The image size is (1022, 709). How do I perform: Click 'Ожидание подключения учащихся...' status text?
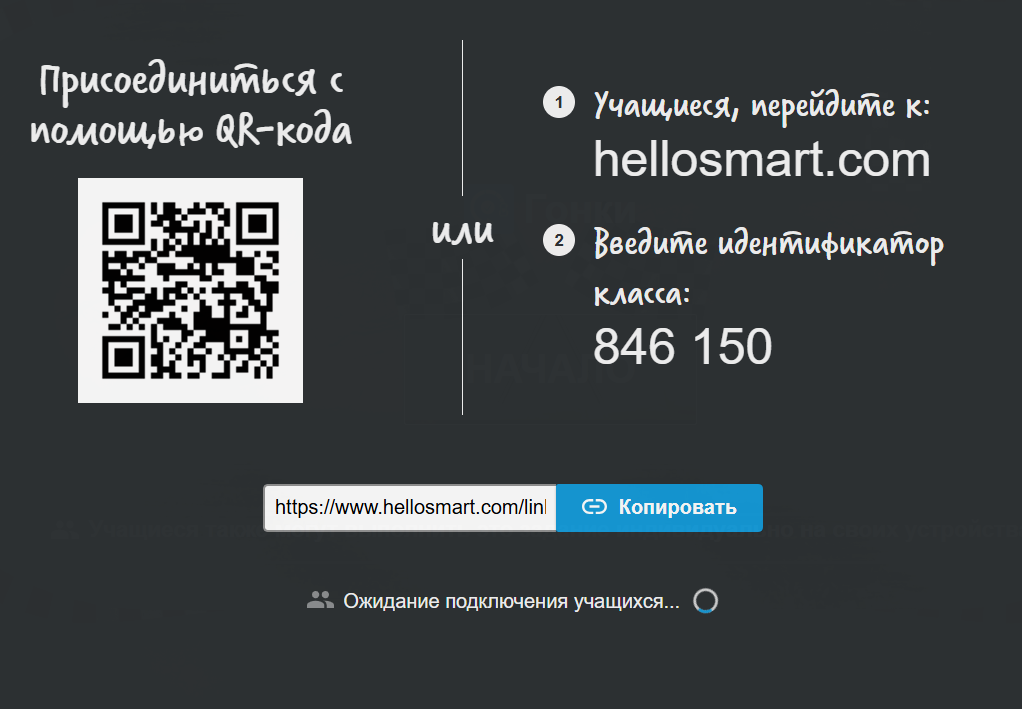511,601
